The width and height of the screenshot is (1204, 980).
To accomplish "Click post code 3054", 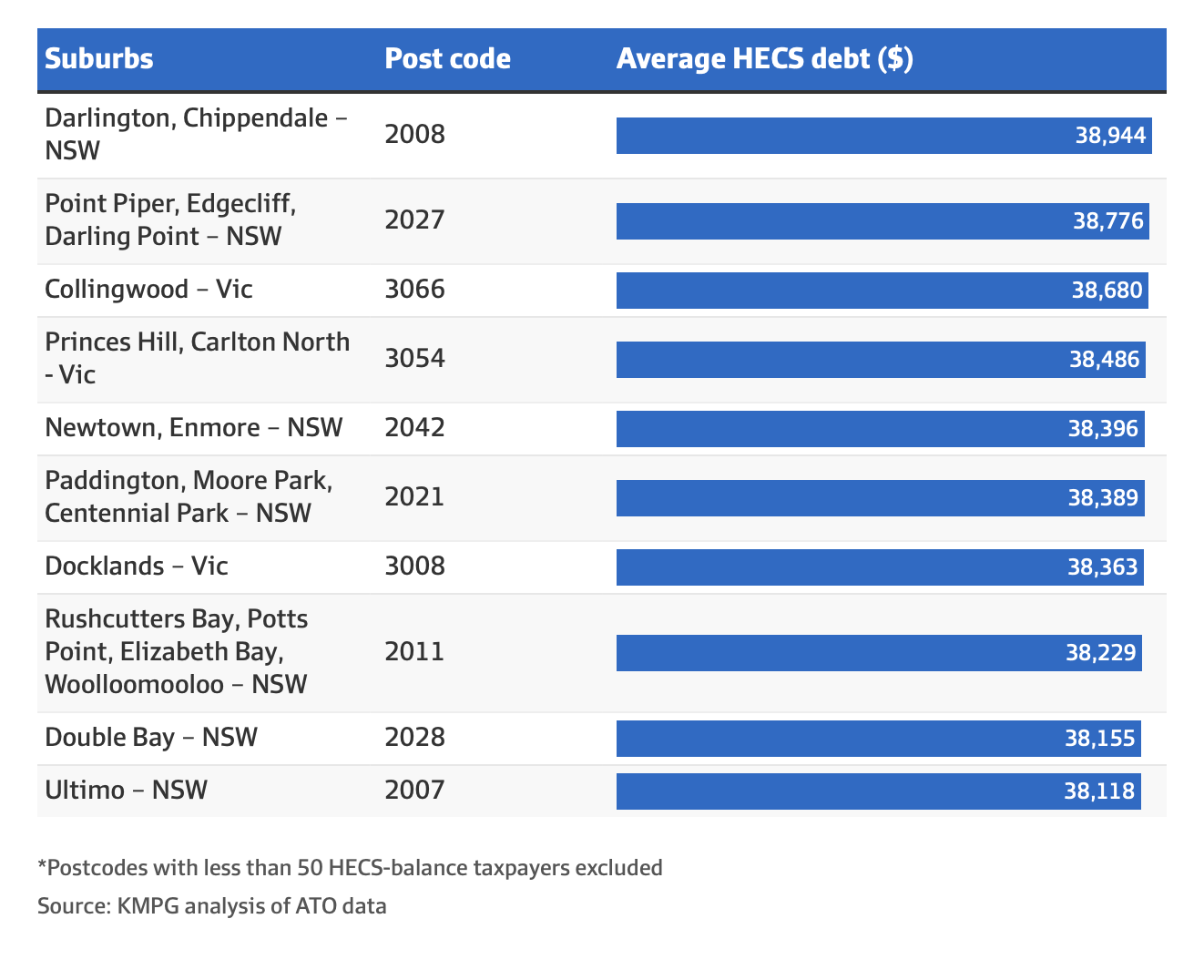I will click(415, 359).
